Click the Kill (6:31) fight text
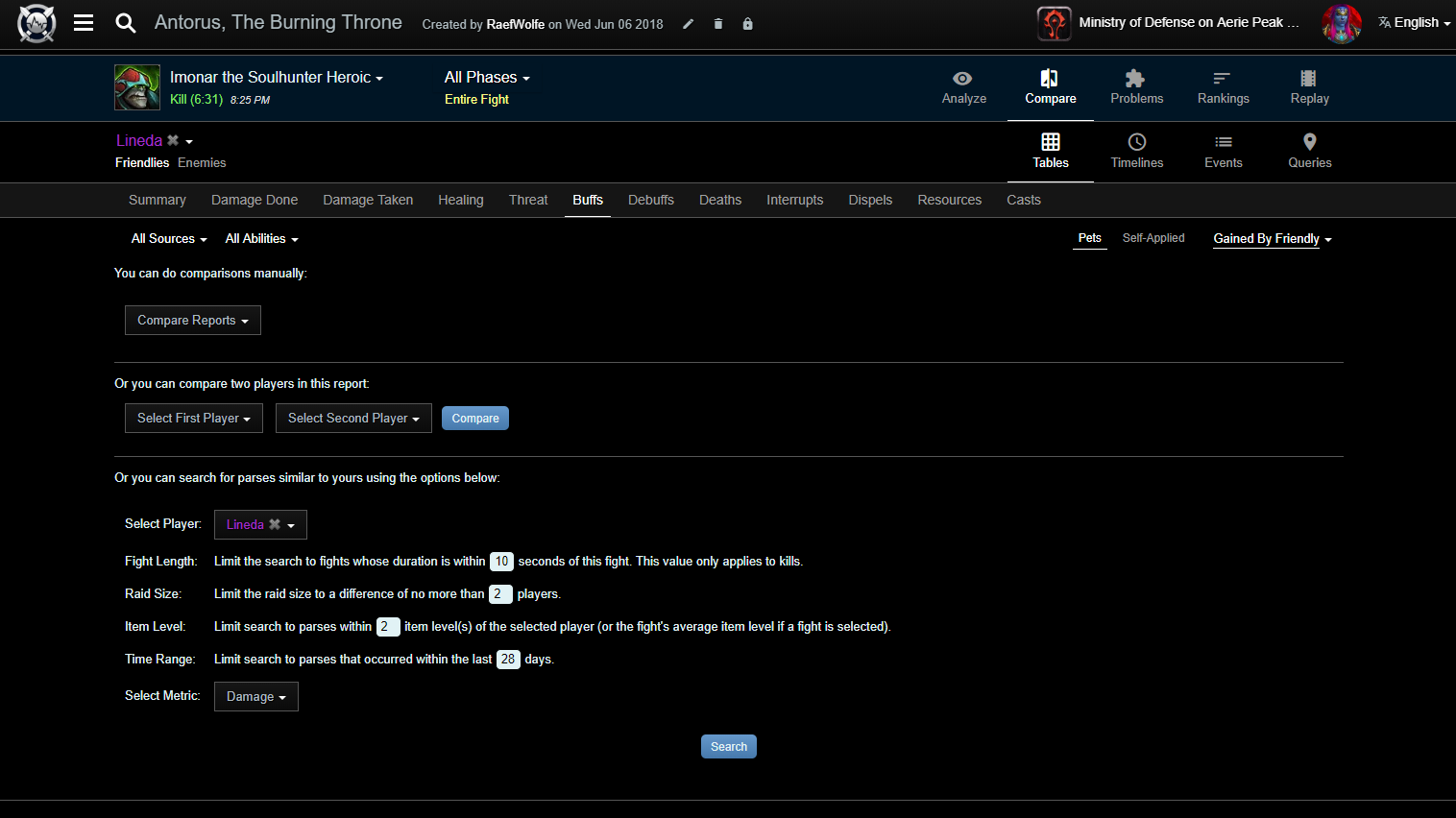Viewport: 1456px width, 818px height. pos(197,99)
